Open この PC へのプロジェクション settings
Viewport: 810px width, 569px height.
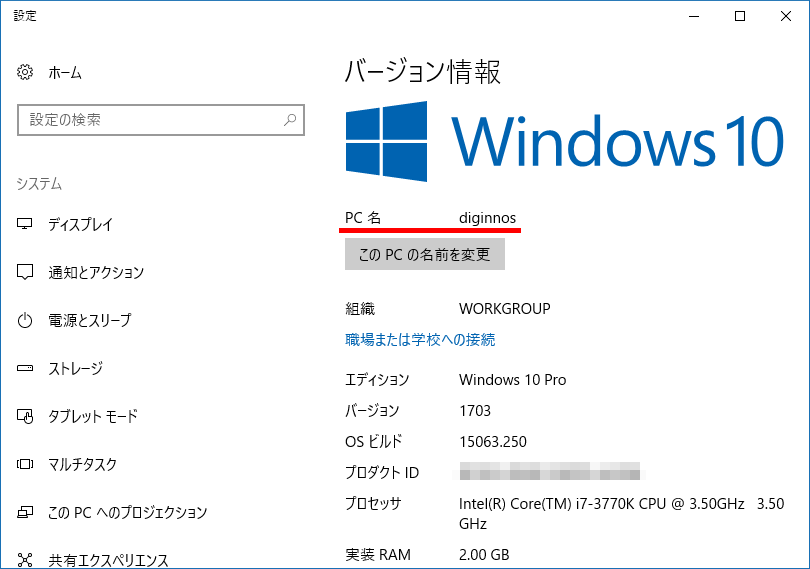coord(128,513)
